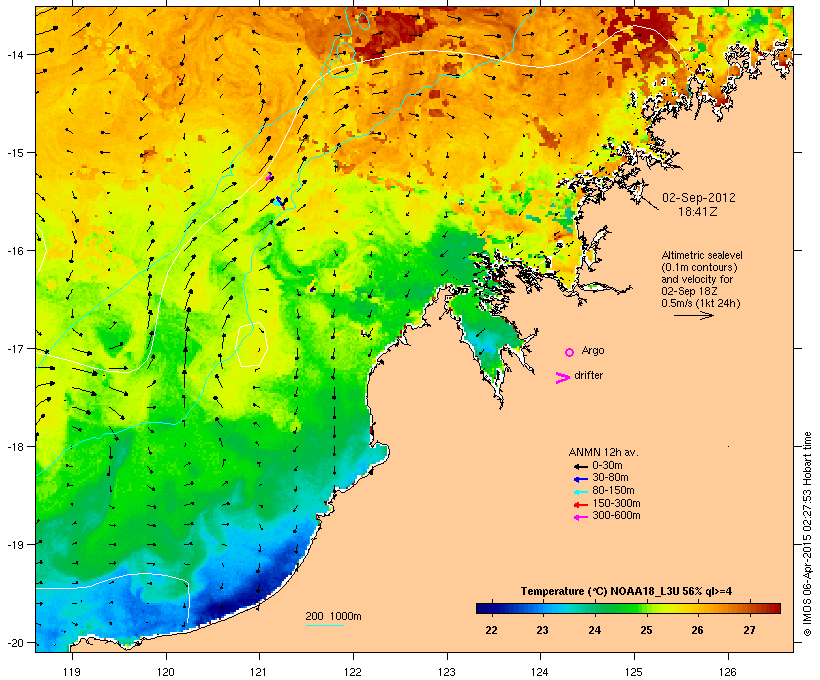Click the latitude axis label -16
This screenshot has height=680, width=820.
14,251
